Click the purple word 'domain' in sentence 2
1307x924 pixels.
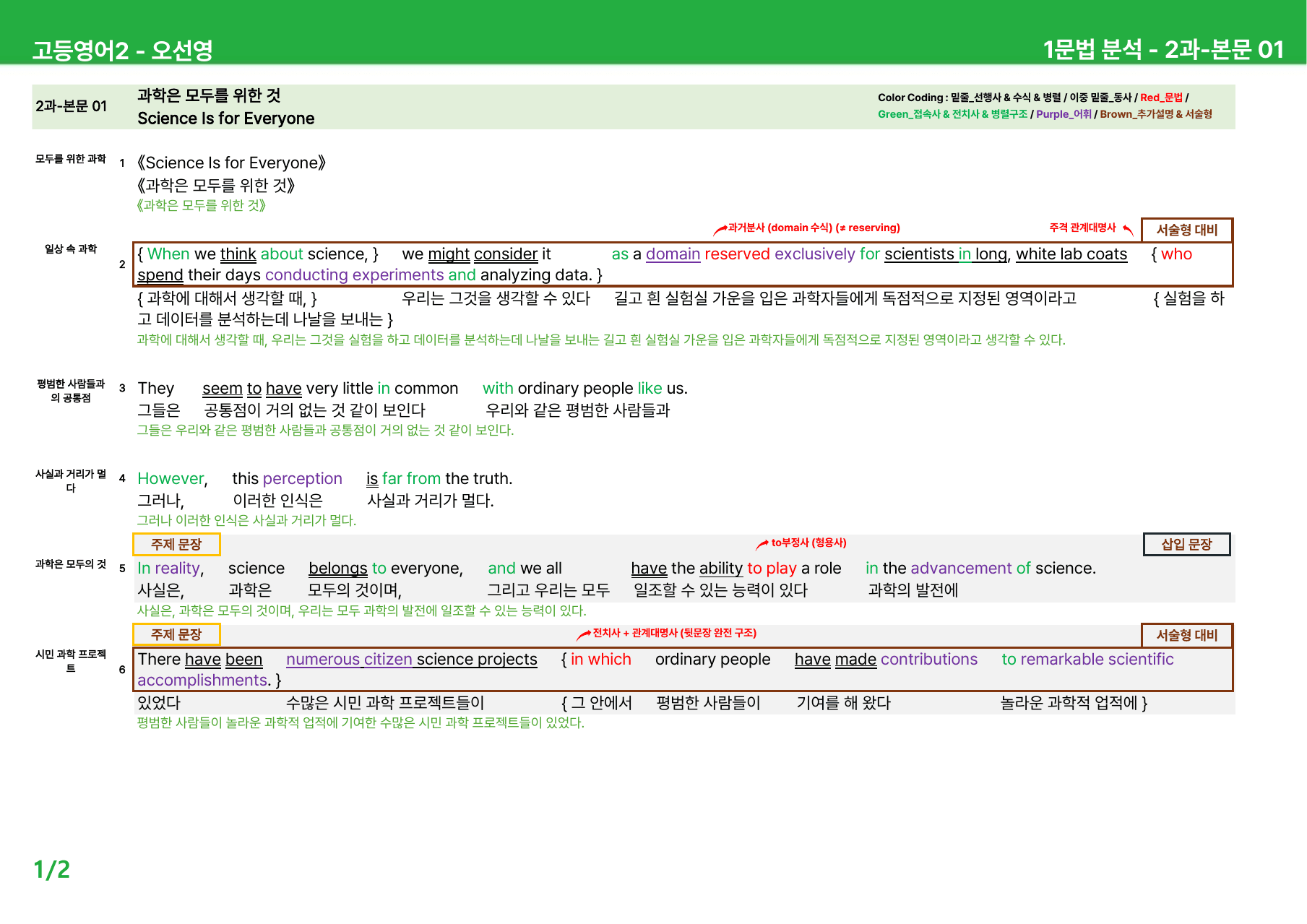tap(673, 254)
